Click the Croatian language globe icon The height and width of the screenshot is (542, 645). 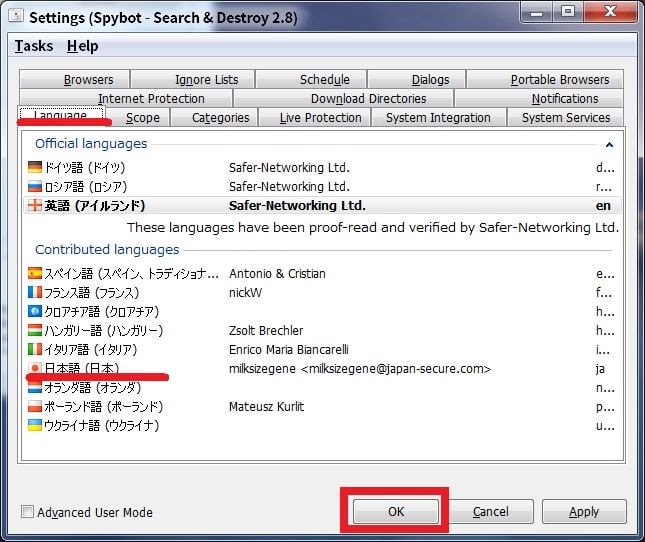coord(35,311)
